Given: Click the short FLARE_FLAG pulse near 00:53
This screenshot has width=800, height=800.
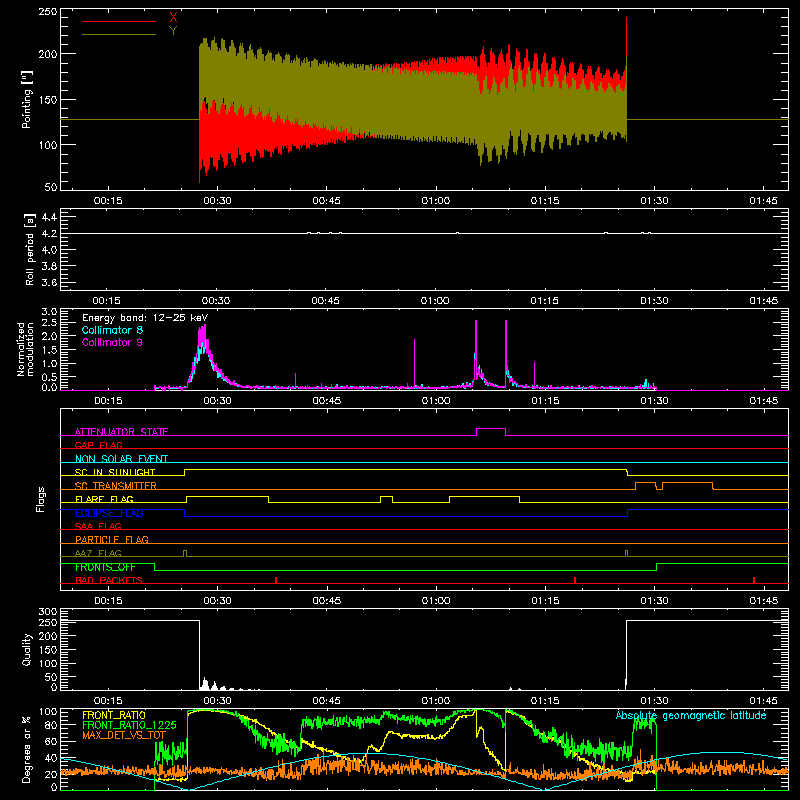Looking at the screenshot, I should (386, 497).
